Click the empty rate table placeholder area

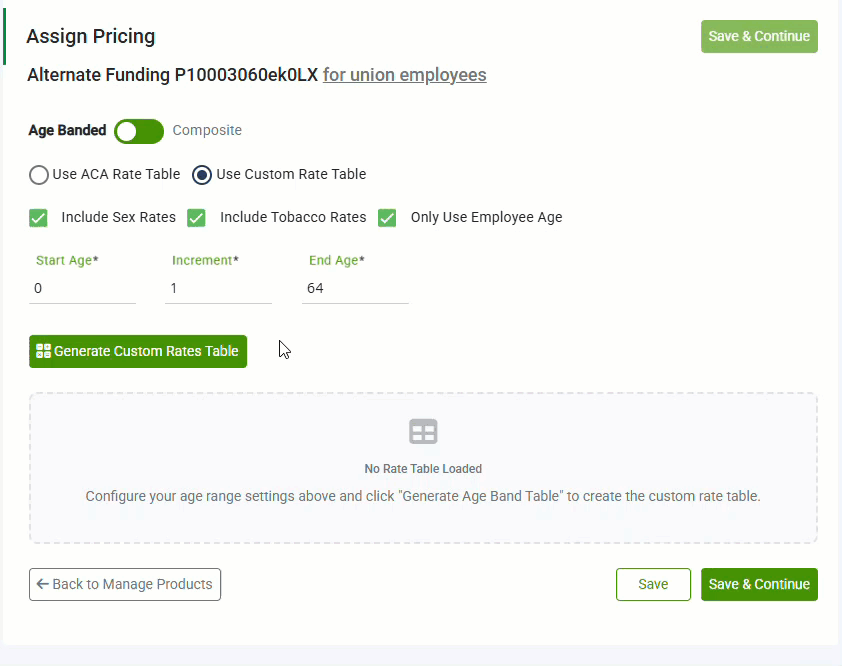(x=423, y=468)
